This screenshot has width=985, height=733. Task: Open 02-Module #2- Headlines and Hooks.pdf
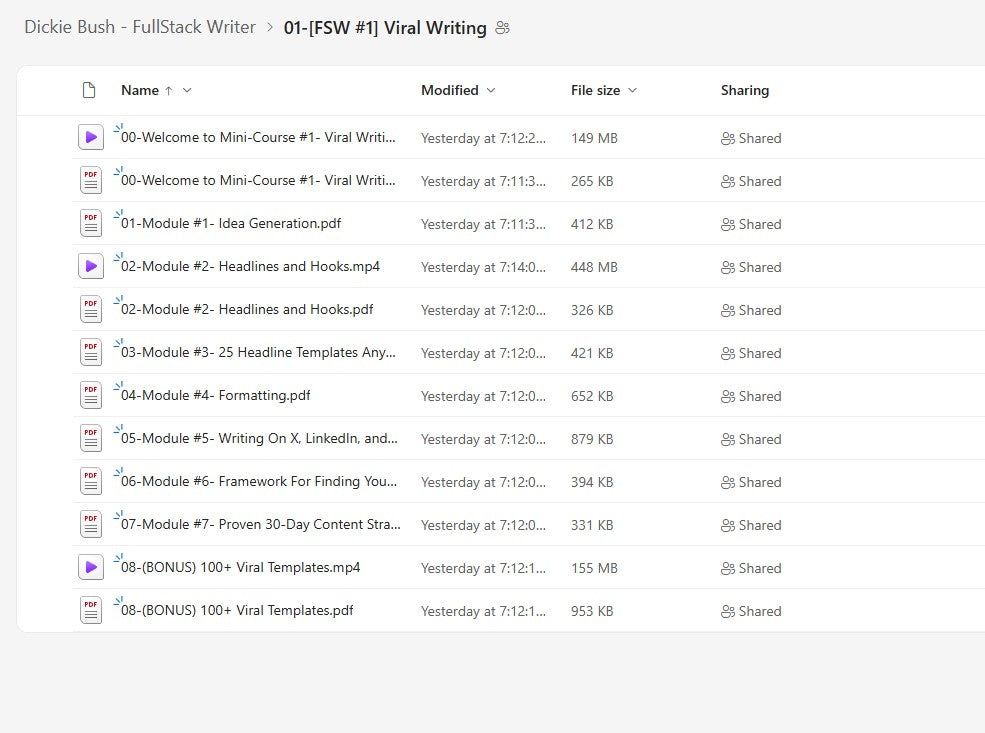247,309
